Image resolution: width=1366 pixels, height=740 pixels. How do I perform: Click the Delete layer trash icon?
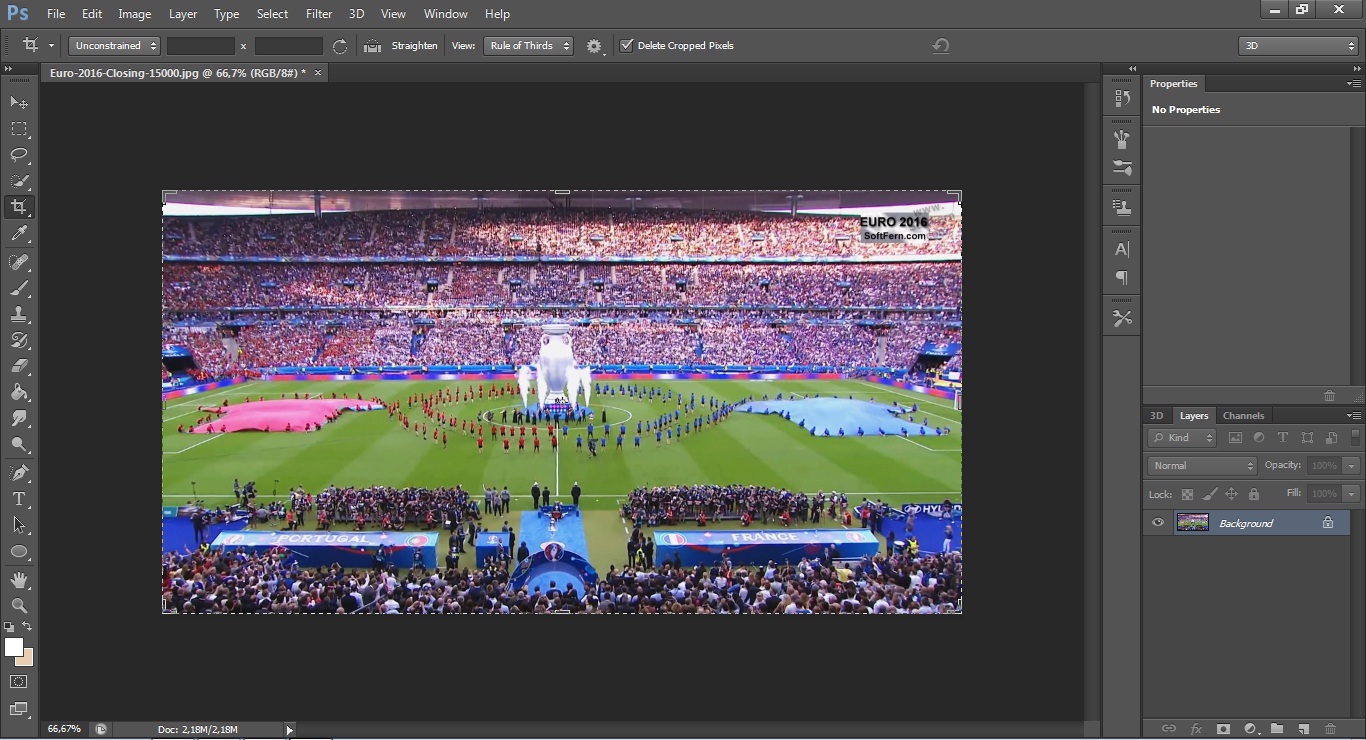1330,729
